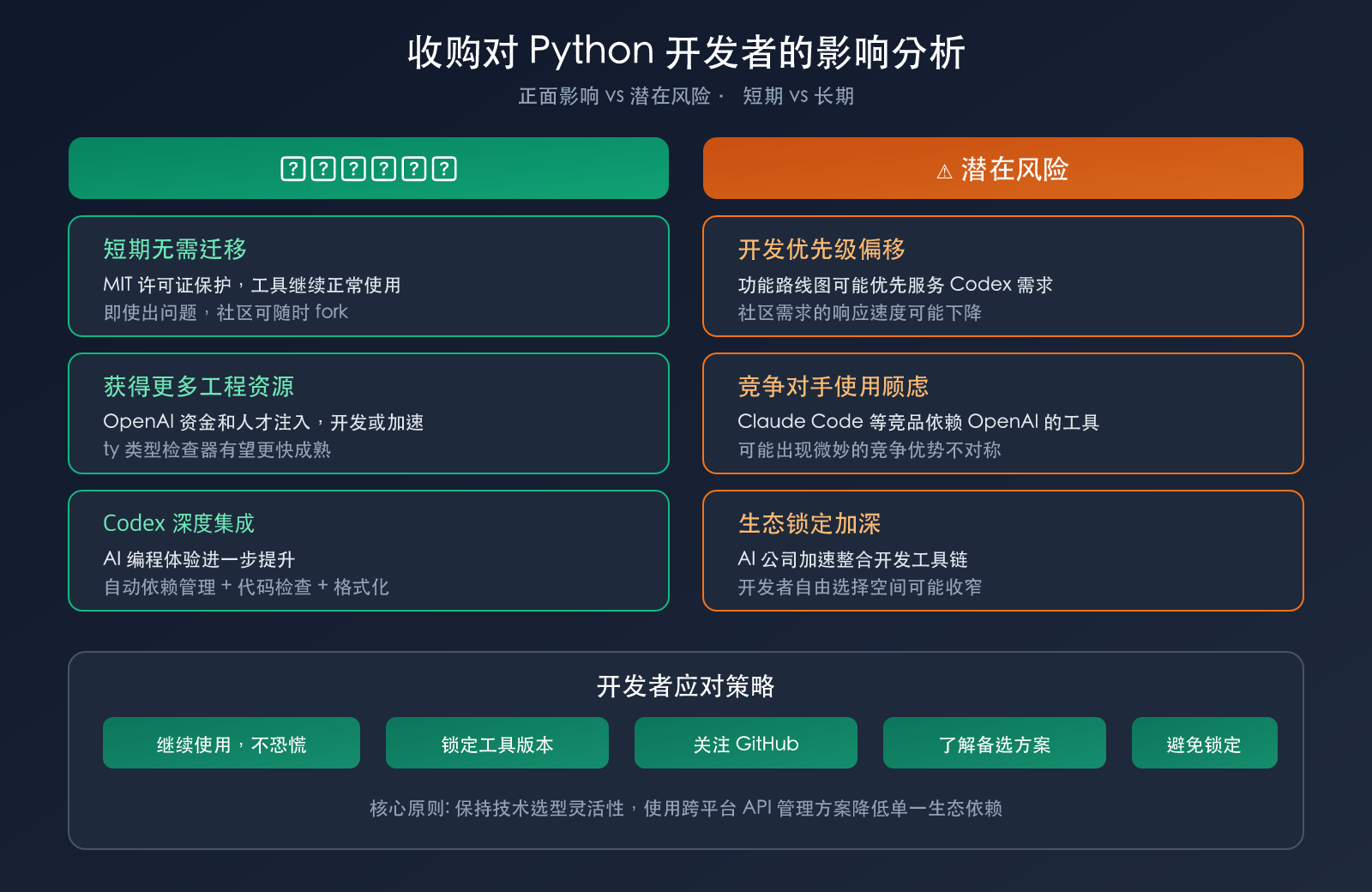The width and height of the screenshot is (1372, 892).
Task: Click the 竞争对手使用顾虑 card
Action: click(1002, 413)
